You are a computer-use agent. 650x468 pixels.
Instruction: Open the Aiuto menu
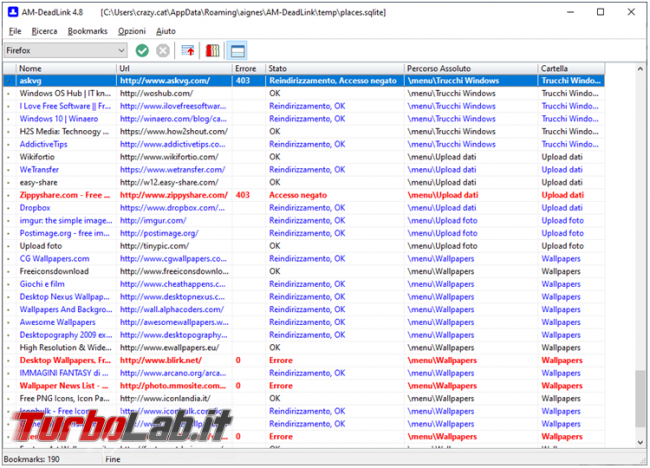tap(166, 31)
